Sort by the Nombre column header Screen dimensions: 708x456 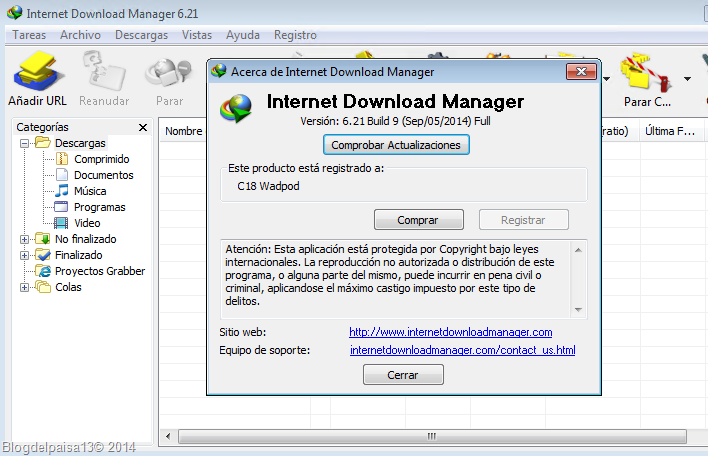(183, 131)
